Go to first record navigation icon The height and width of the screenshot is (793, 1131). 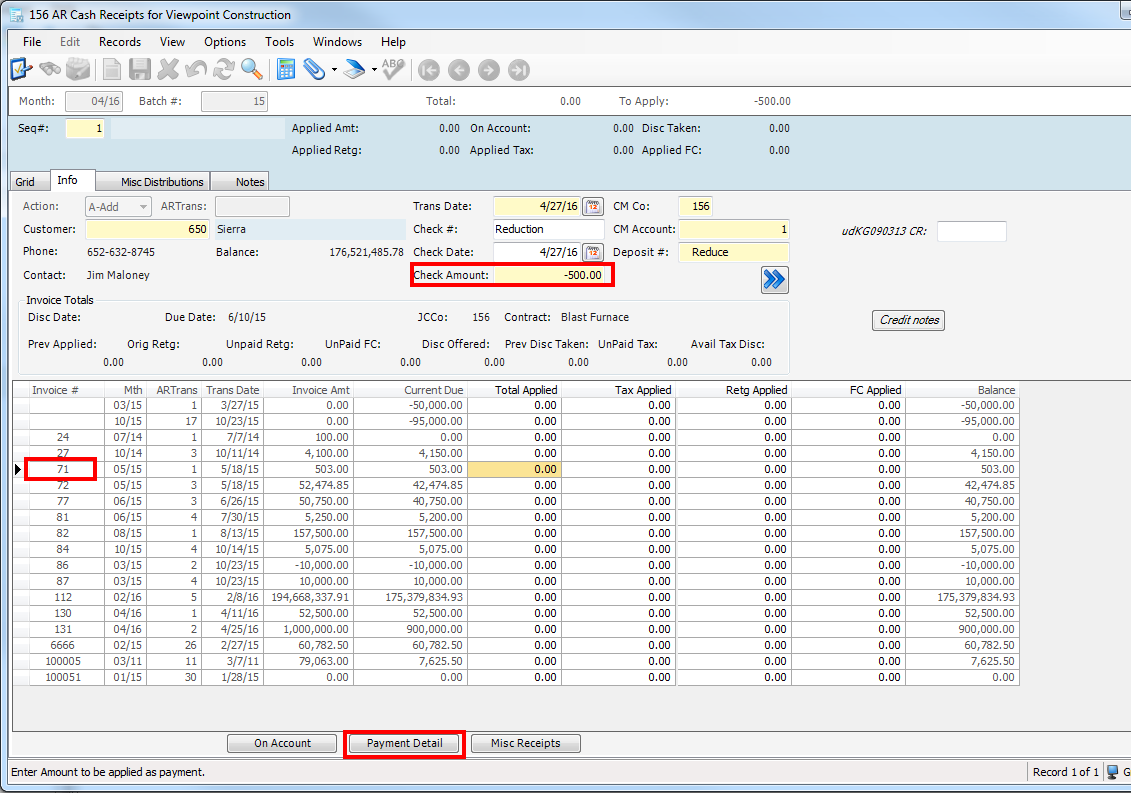point(428,70)
